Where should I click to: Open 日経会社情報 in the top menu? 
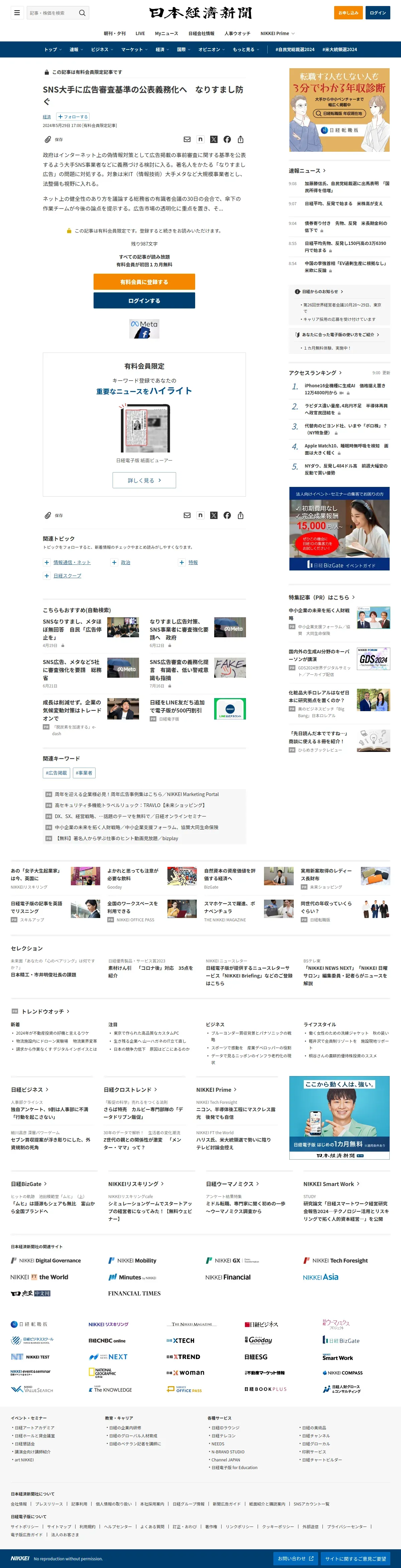(x=202, y=33)
